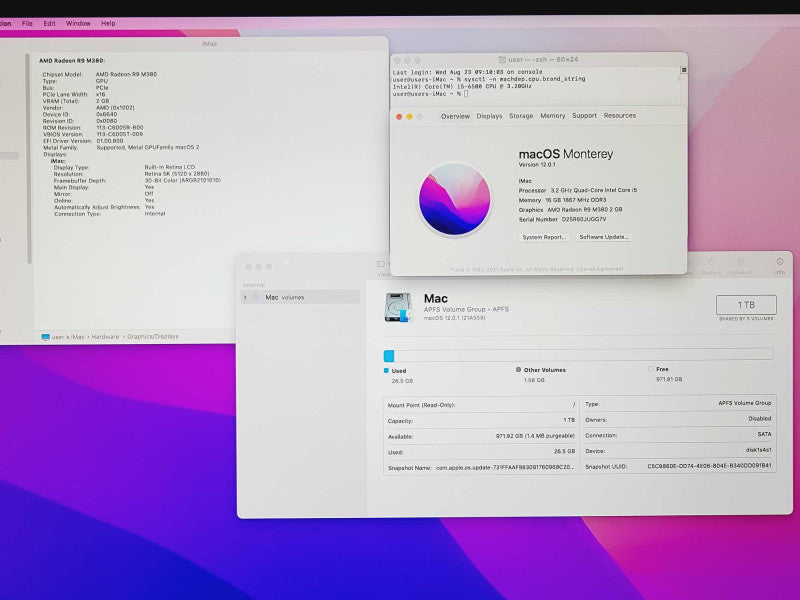Open the Help menu in the menu bar

coord(108,23)
